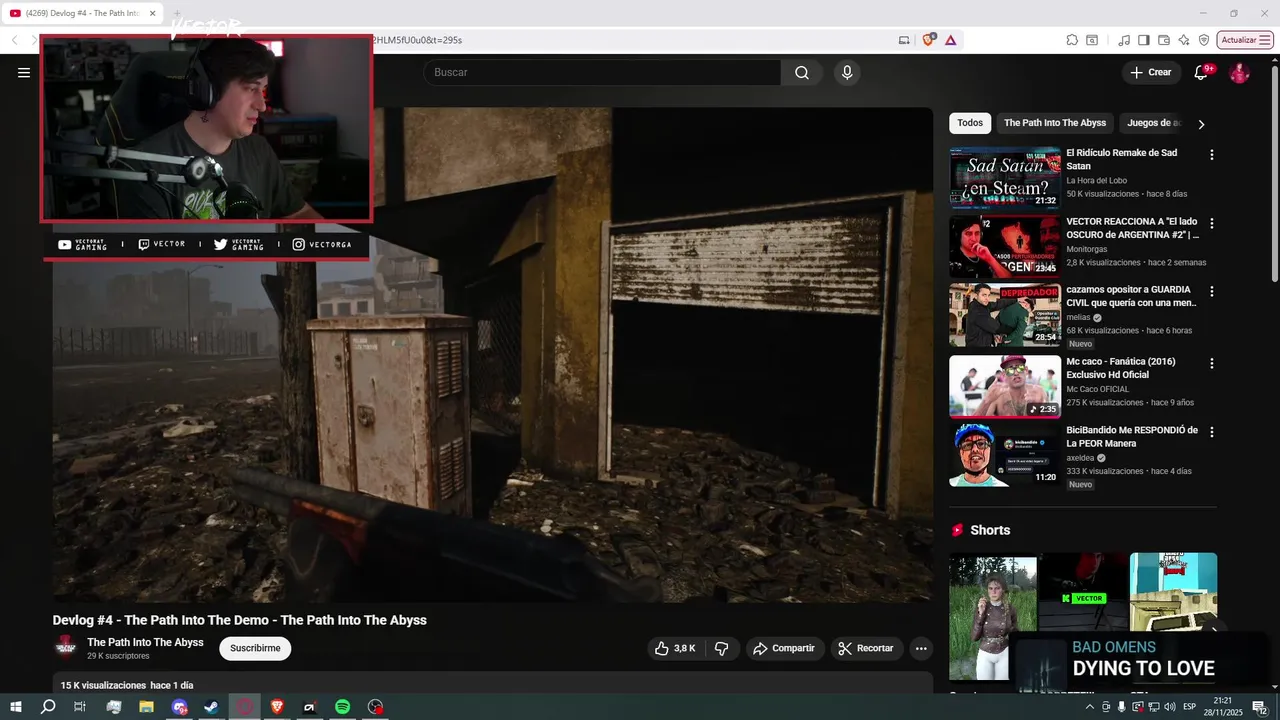Click the Crear create button

pyautogui.click(x=1150, y=72)
